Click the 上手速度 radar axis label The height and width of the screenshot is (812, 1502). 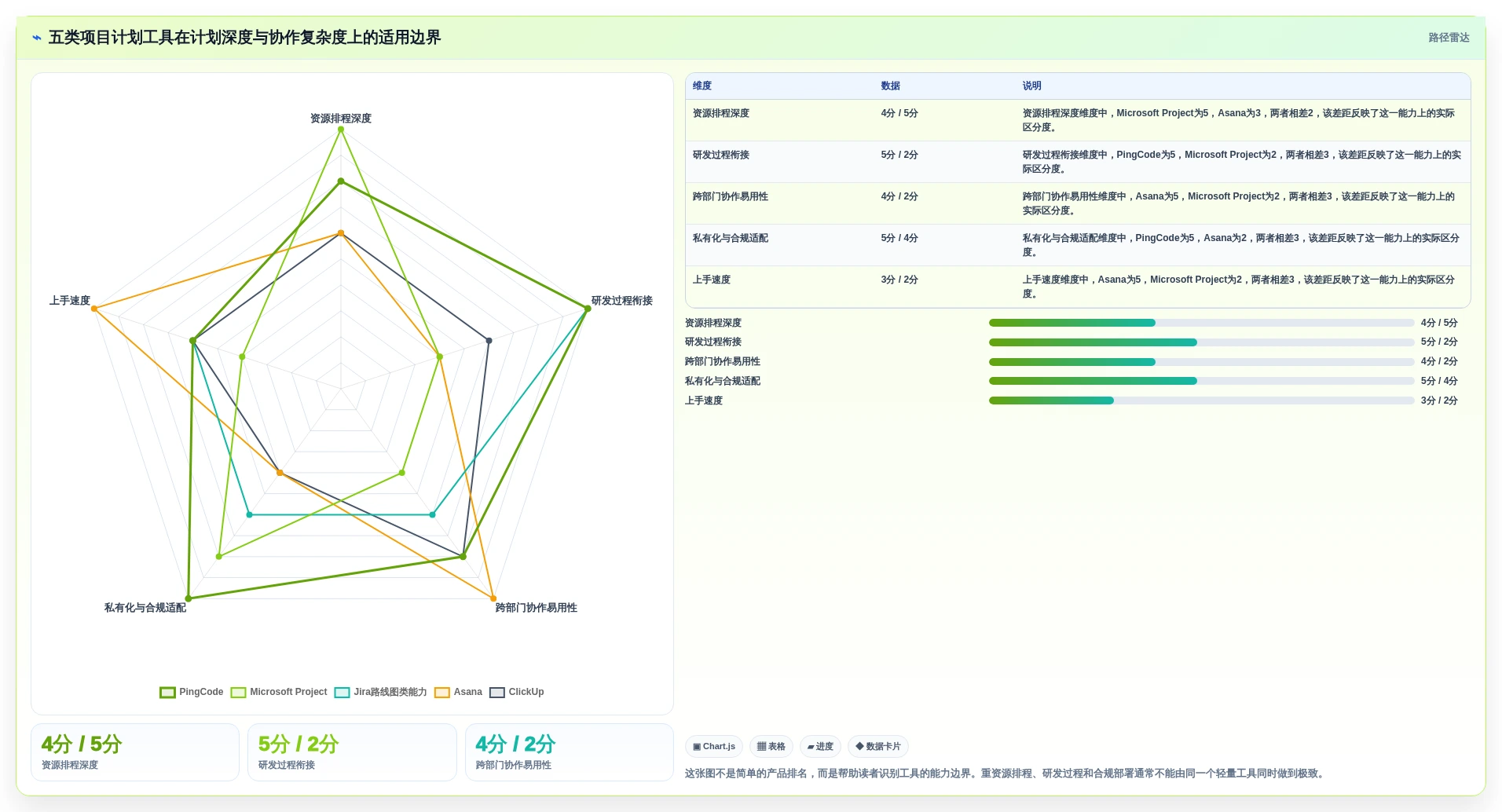[70, 301]
